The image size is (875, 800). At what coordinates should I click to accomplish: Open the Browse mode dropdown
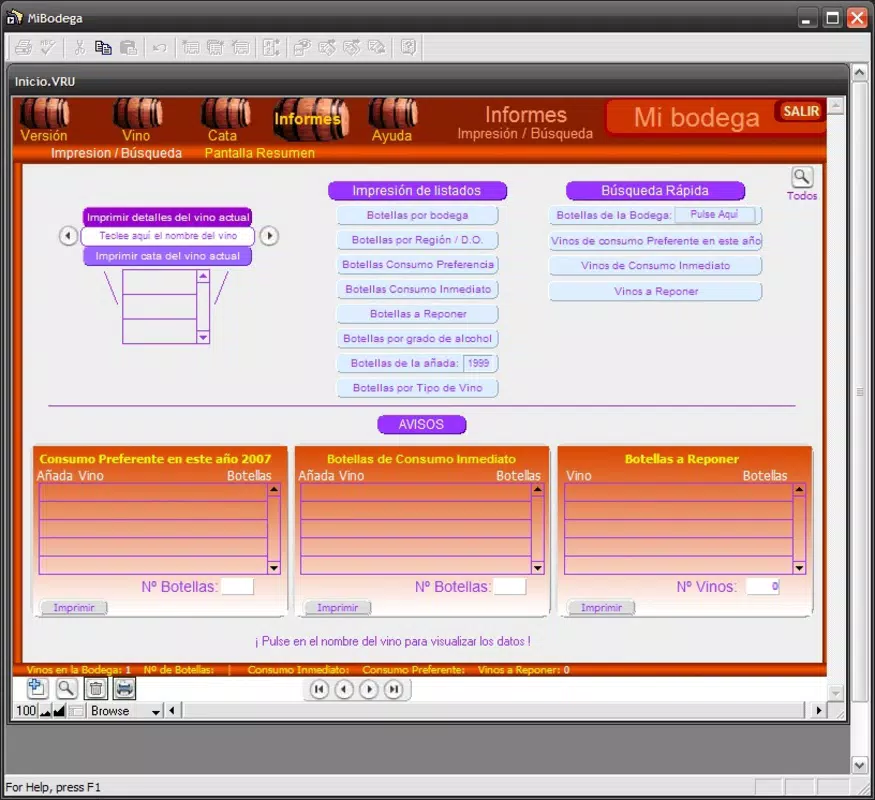pyautogui.click(x=124, y=711)
